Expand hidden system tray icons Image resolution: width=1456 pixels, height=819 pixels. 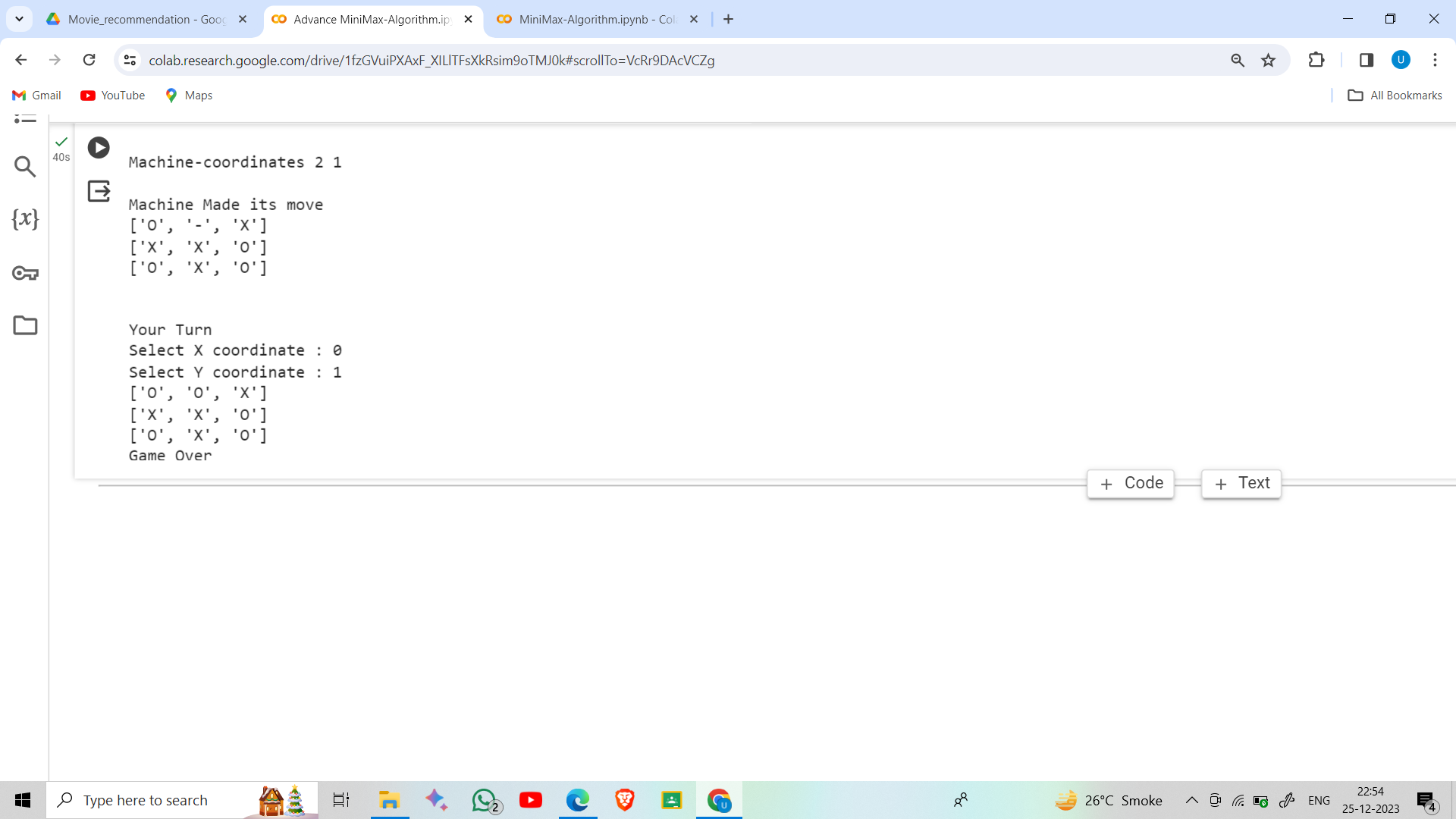point(1191,800)
